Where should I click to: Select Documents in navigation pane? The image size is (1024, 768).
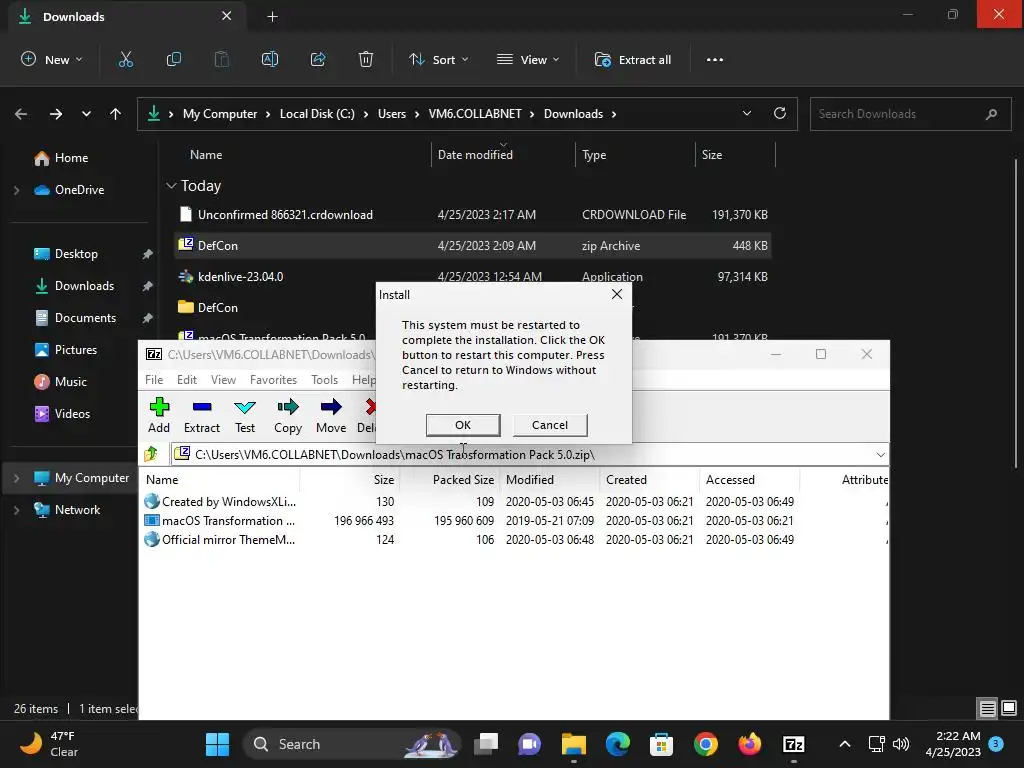coord(86,318)
